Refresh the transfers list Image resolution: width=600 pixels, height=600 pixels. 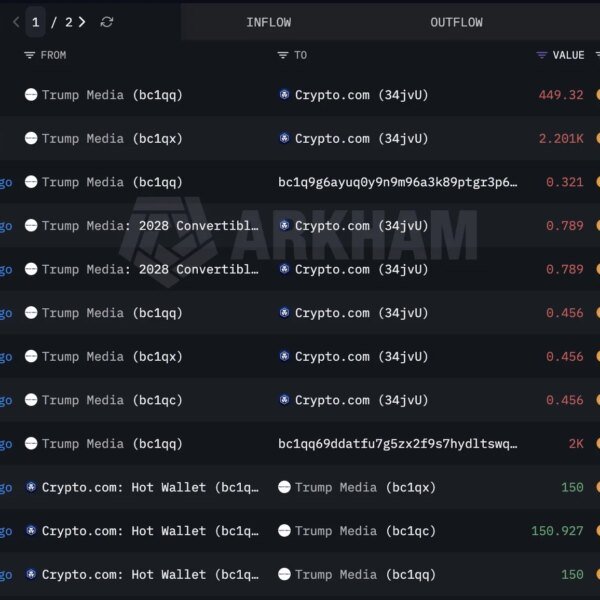pyautogui.click(x=107, y=22)
